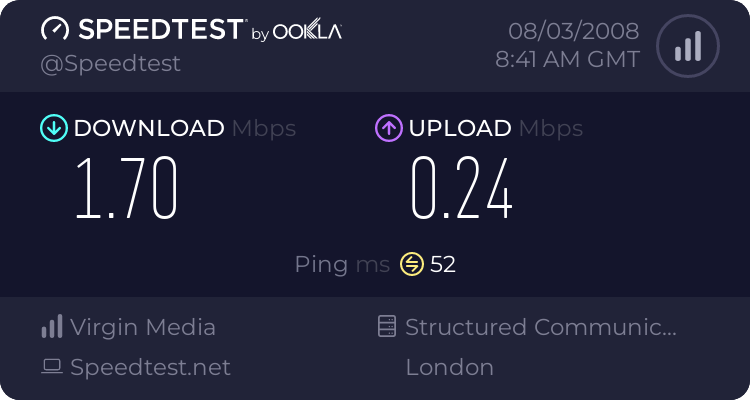Click the 0.24 upload speed value
The width and height of the screenshot is (750, 400).
coord(462,188)
